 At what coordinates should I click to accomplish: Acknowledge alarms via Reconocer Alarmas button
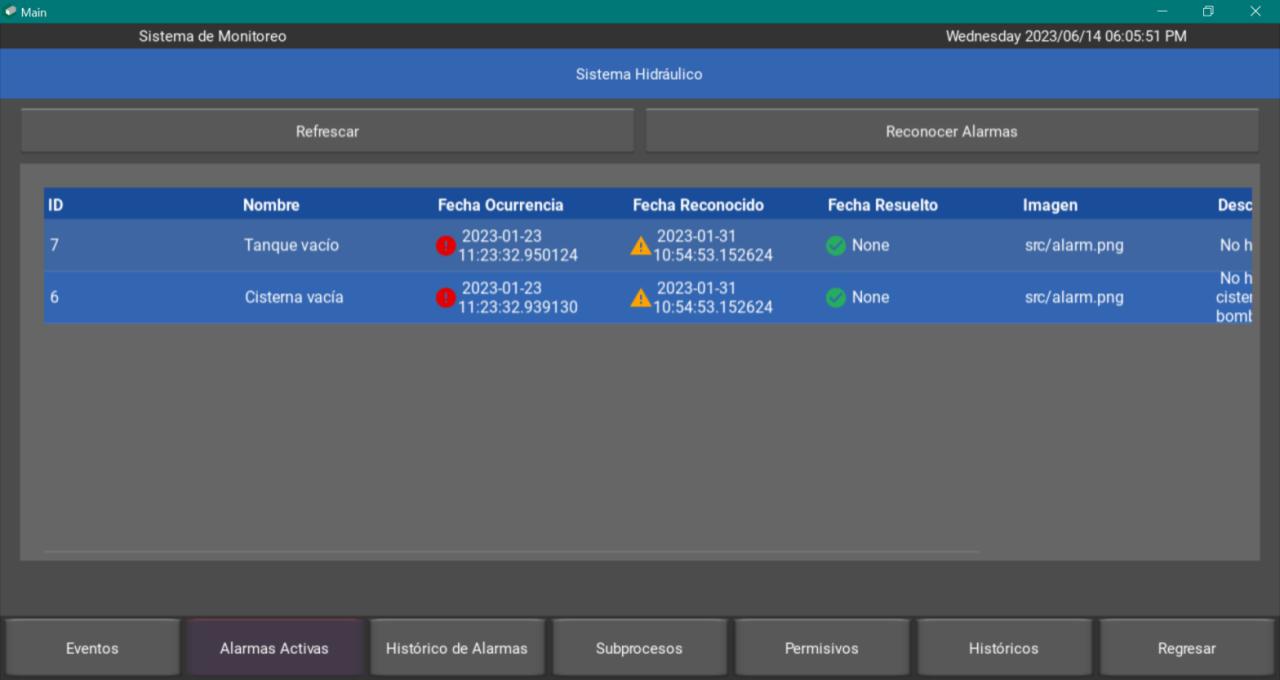click(x=952, y=131)
